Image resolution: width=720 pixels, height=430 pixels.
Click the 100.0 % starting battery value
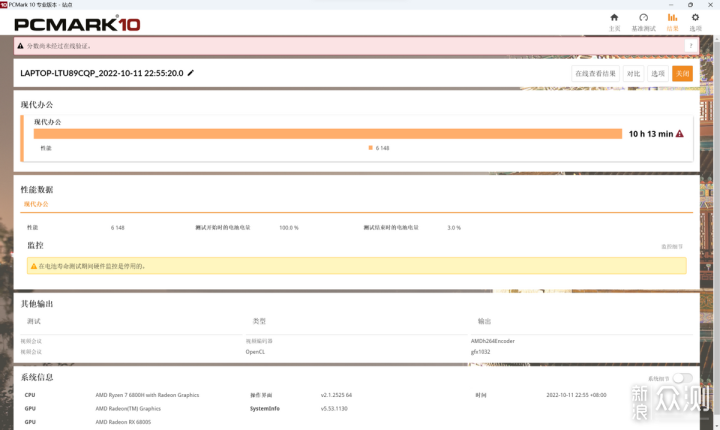(x=289, y=227)
